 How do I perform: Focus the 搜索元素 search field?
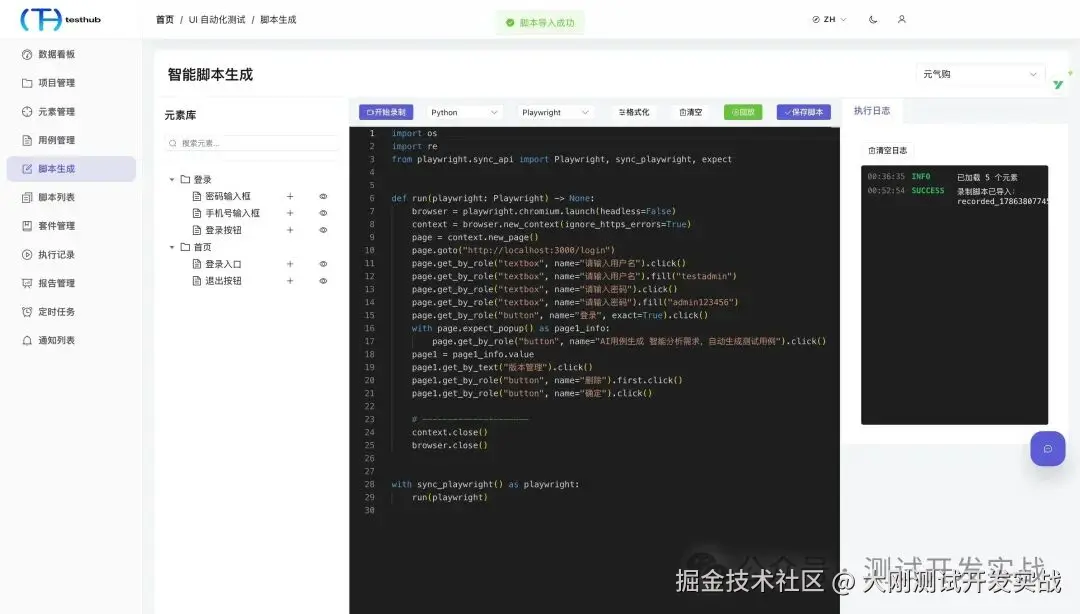pyautogui.click(x=252, y=143)
